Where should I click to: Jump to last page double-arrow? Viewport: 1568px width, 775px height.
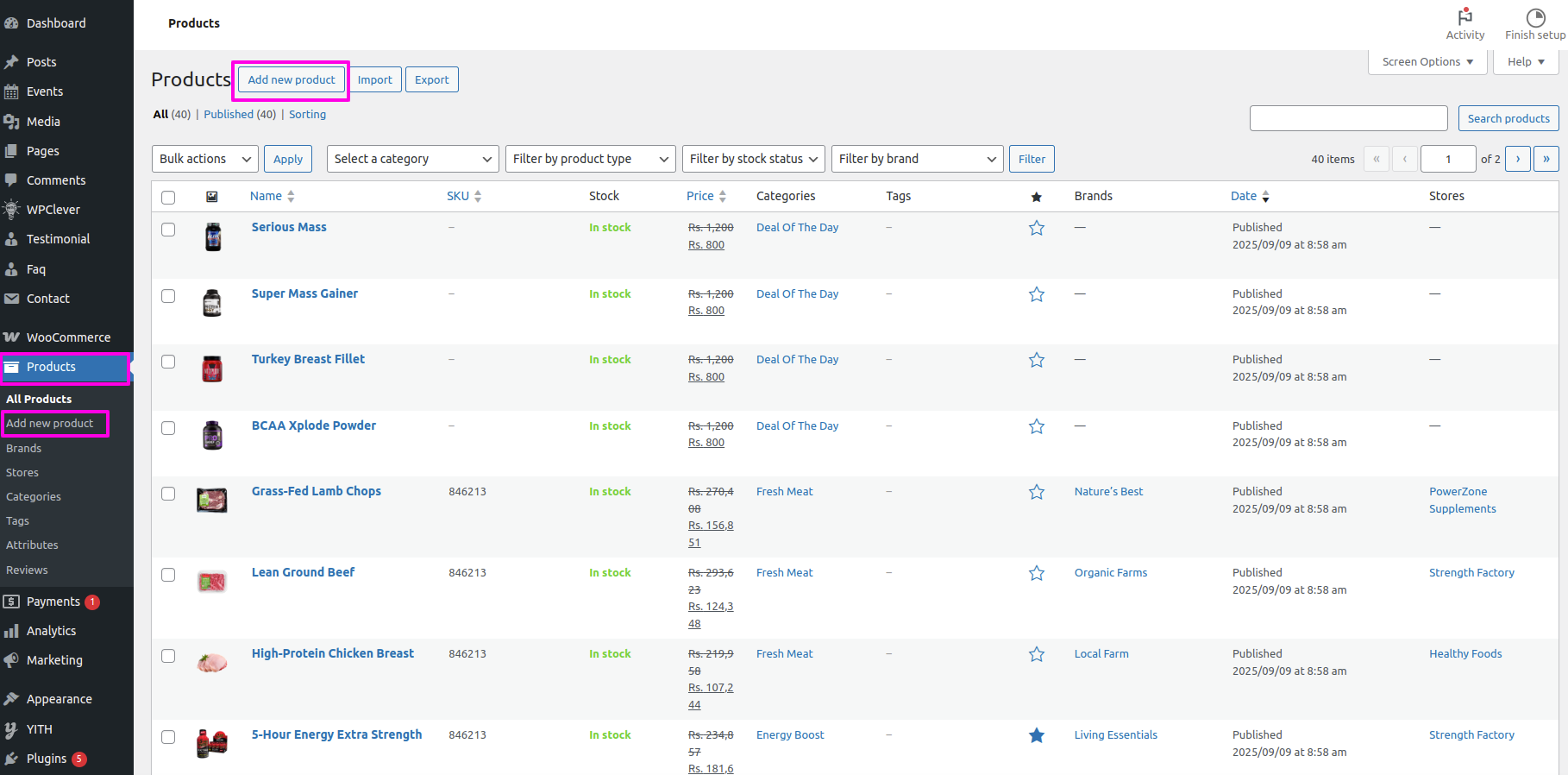pyautogui.click(x=1546, y=159)
